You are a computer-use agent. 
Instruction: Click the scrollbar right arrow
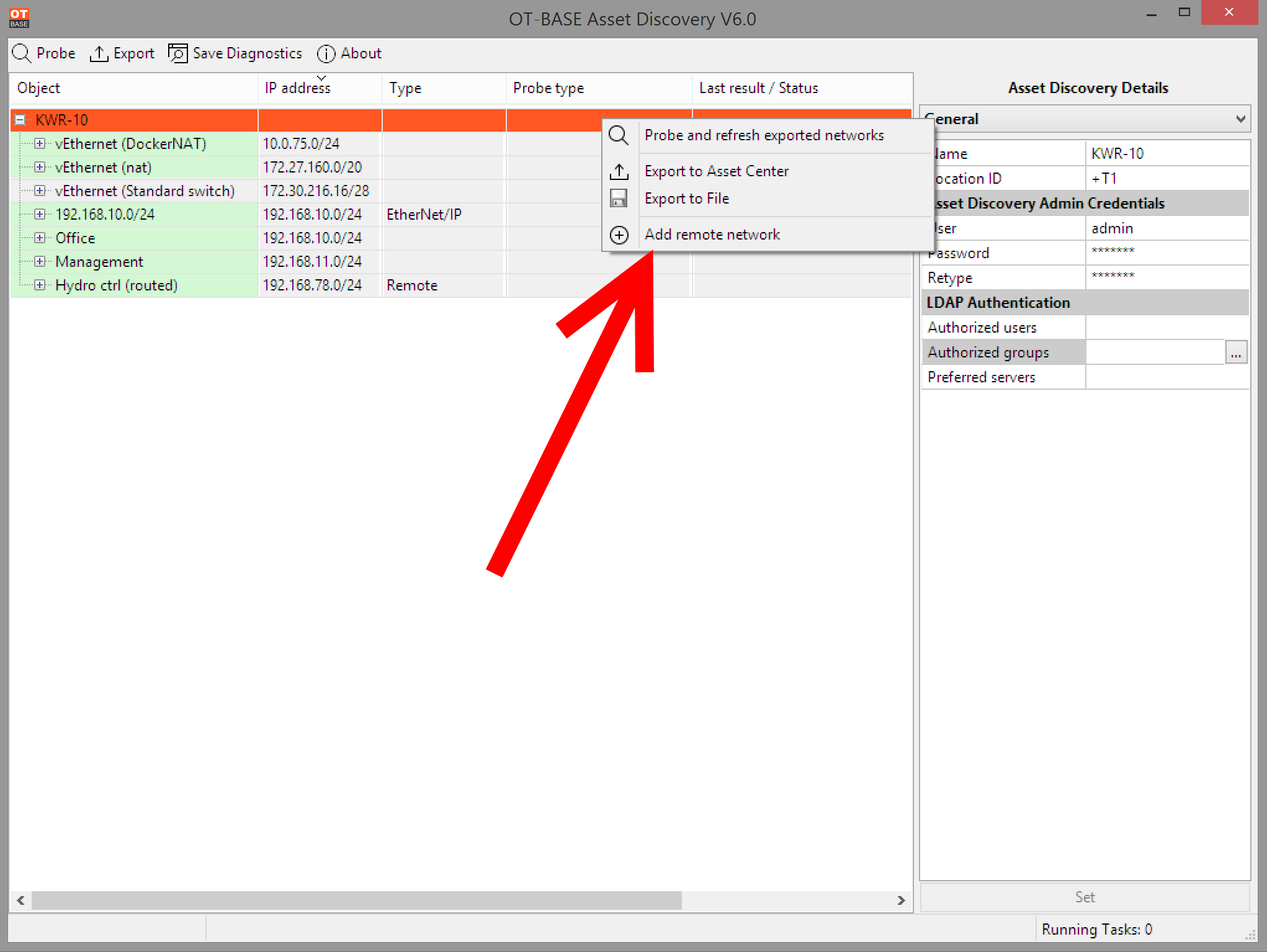point(901,900)
